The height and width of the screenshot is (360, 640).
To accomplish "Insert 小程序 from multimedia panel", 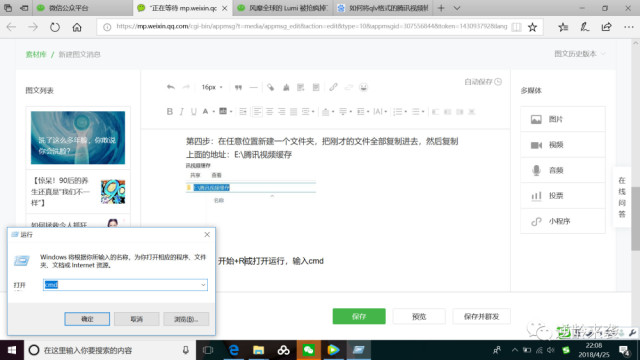I will (562, 221).
